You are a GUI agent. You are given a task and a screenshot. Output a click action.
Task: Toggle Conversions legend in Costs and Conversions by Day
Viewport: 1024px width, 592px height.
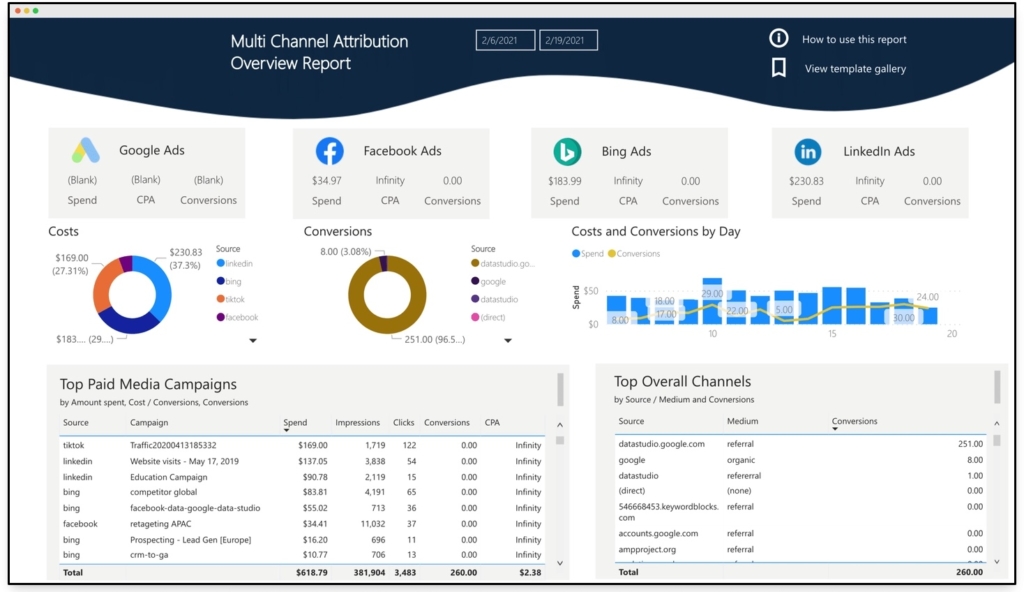point(634,254)
